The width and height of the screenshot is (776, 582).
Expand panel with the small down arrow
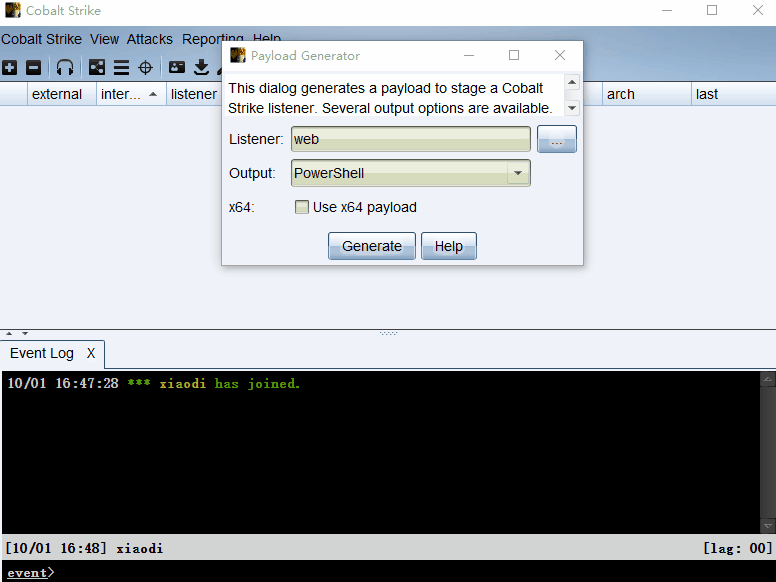(x=25, y=334)
